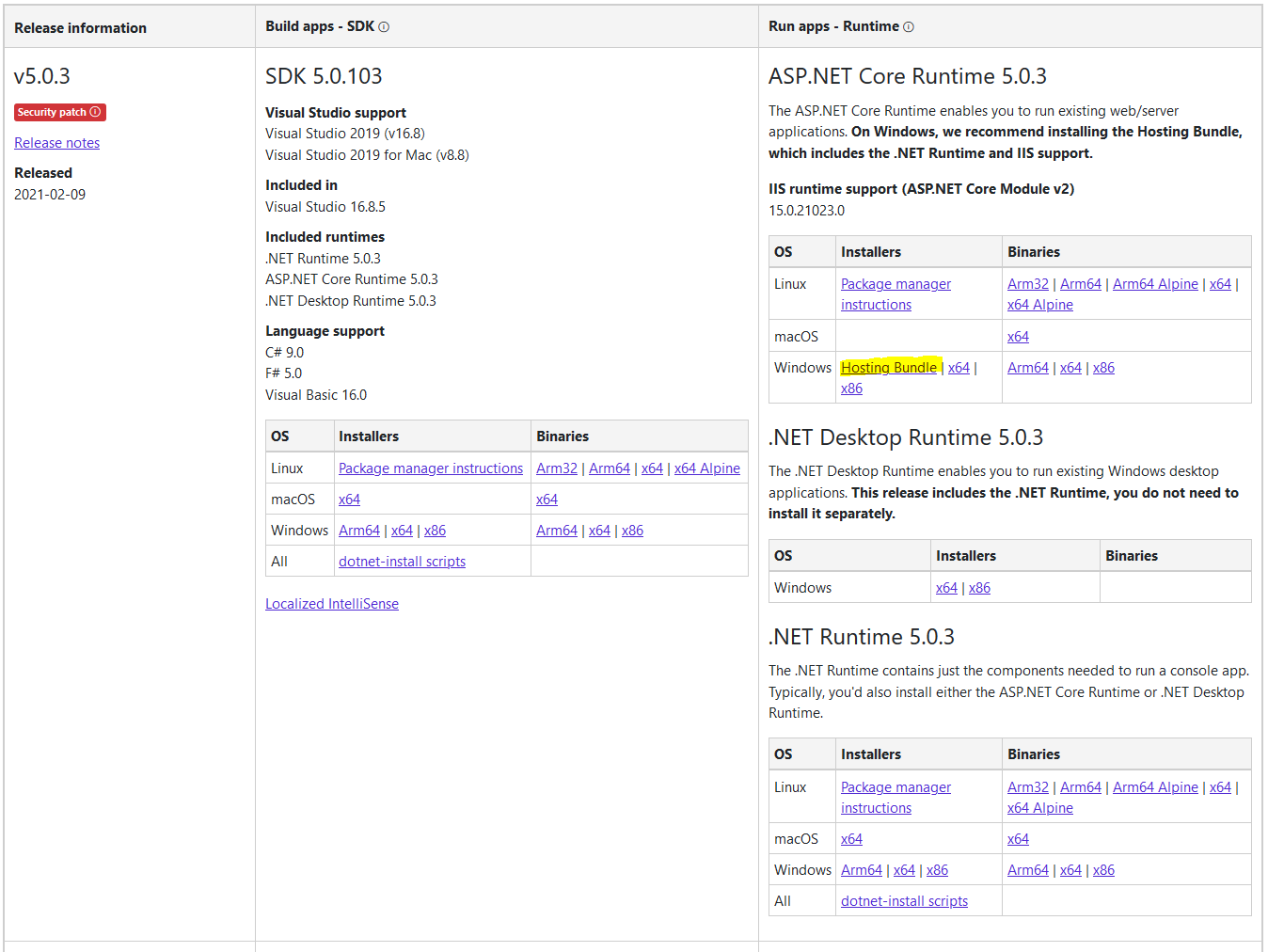Download .NET Runtime macOS x64 binary
1268x952 pixels.
[x=1018, y=839]
